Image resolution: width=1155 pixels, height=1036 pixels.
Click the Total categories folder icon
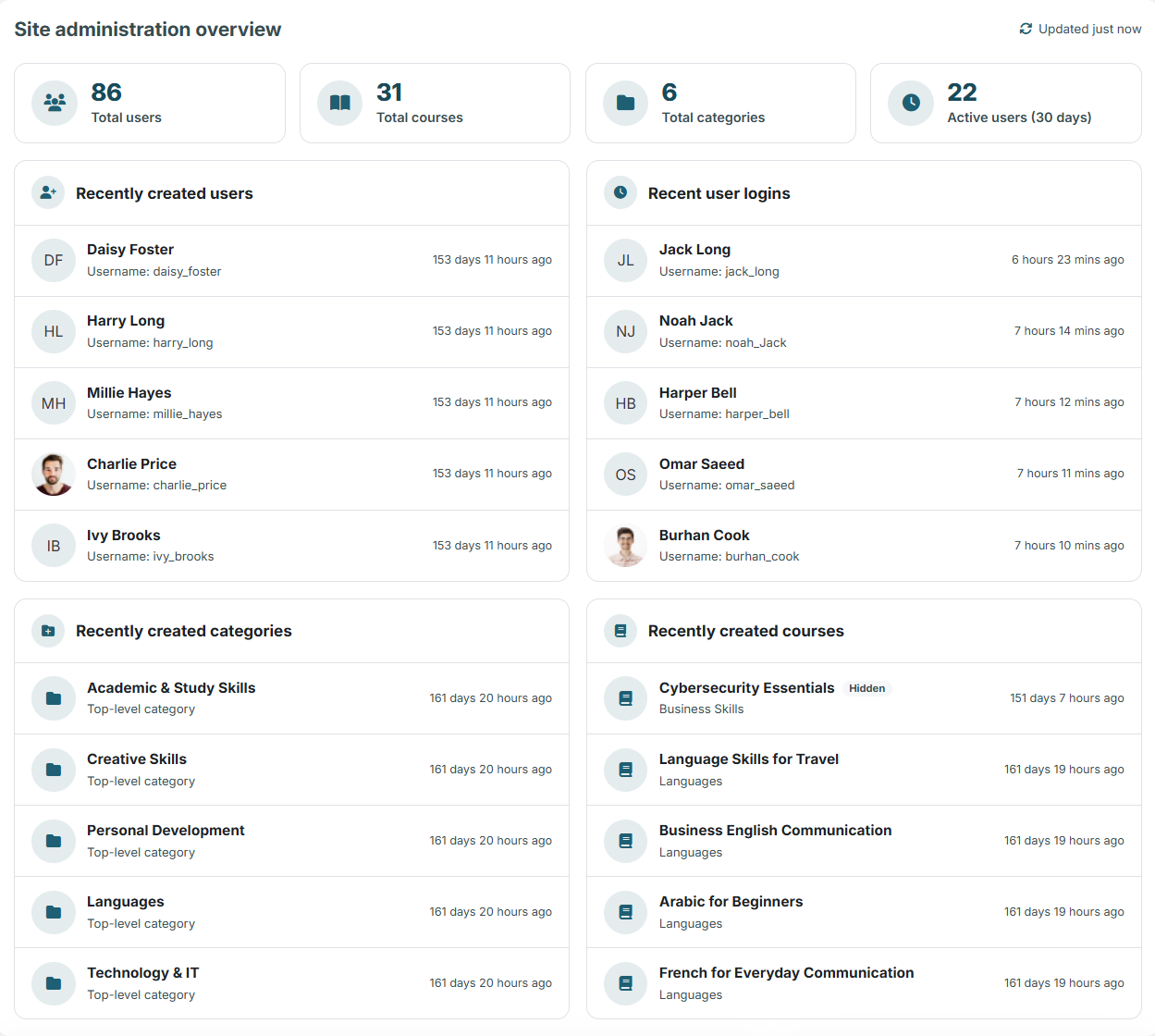[626, 103]
